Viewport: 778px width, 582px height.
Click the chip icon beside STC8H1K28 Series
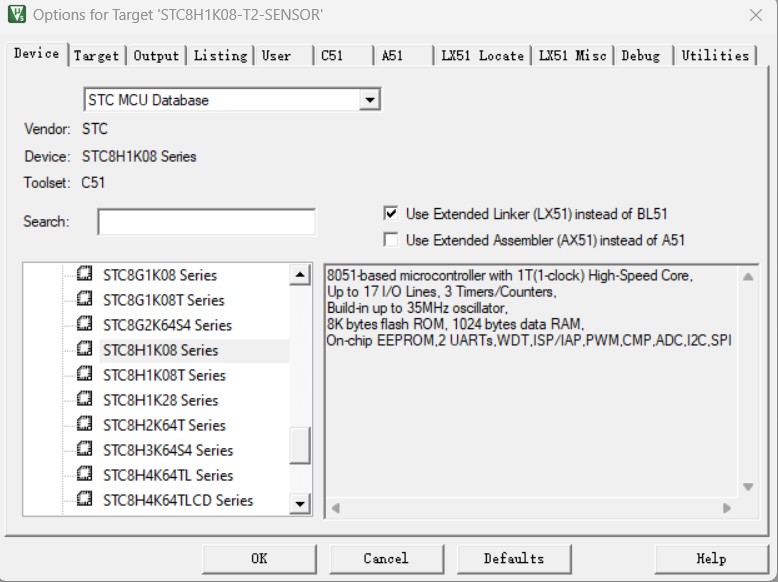click(x=84, y=399)
